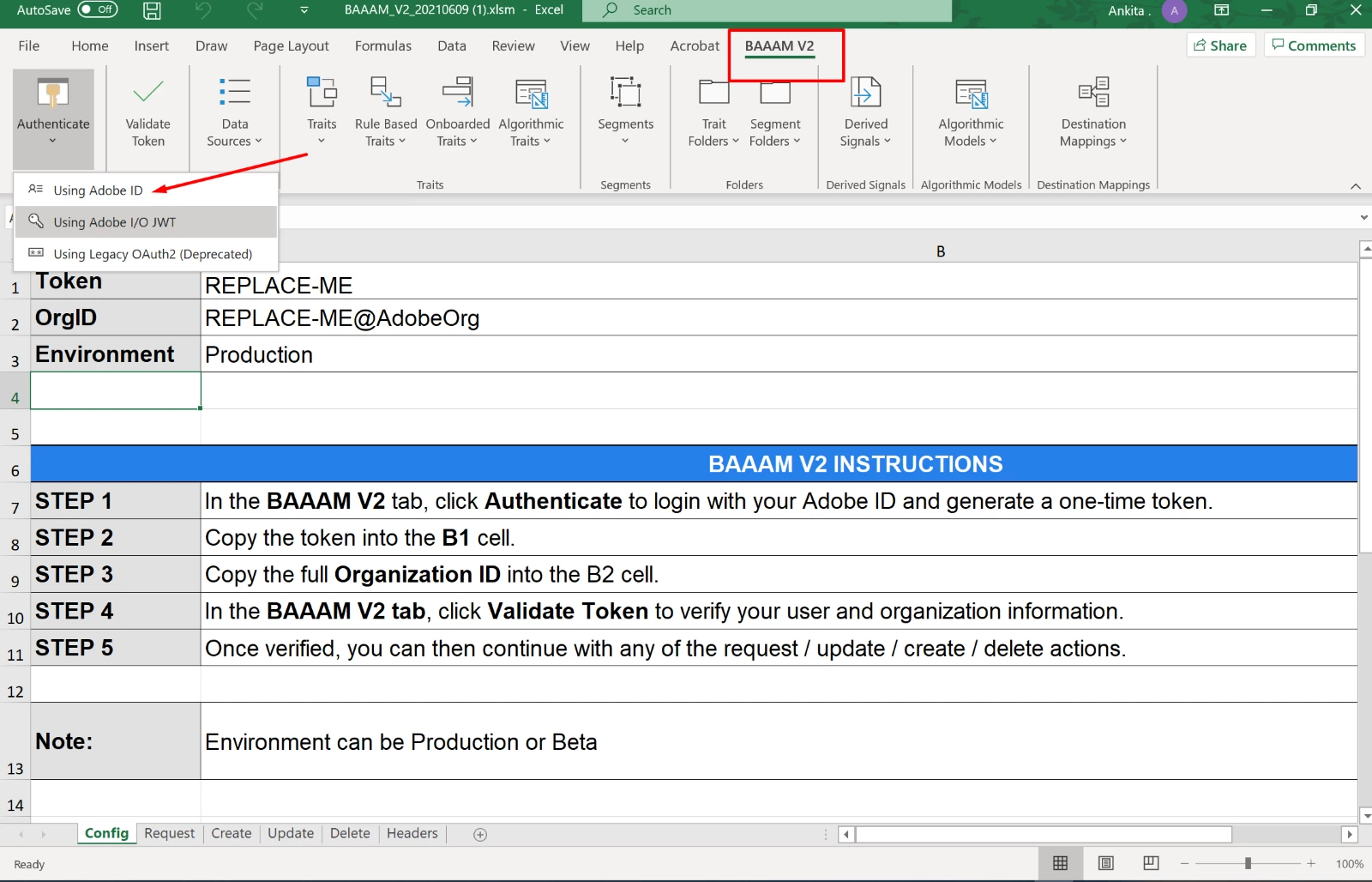
Task: Collapse the ribbon with the chevron
Action: pyautogui.click(x=1356, y=186)
